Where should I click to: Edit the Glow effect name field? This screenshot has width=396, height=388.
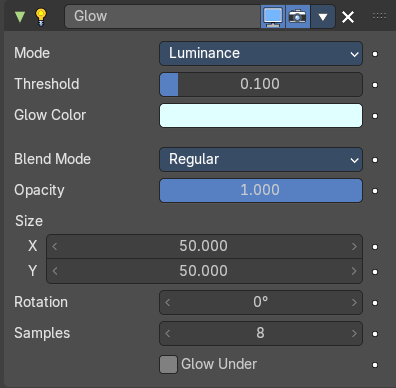click(162, 16)
